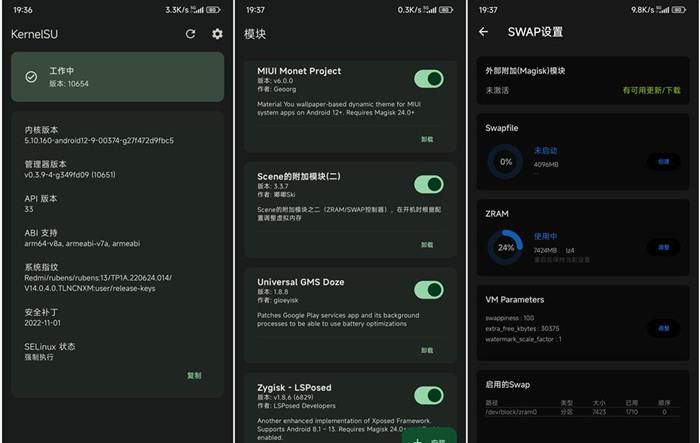Open the available update/download link
Image resolution: width=700 pixels, height=443 pixels.
pyautogui.click(x=649, y=90)
